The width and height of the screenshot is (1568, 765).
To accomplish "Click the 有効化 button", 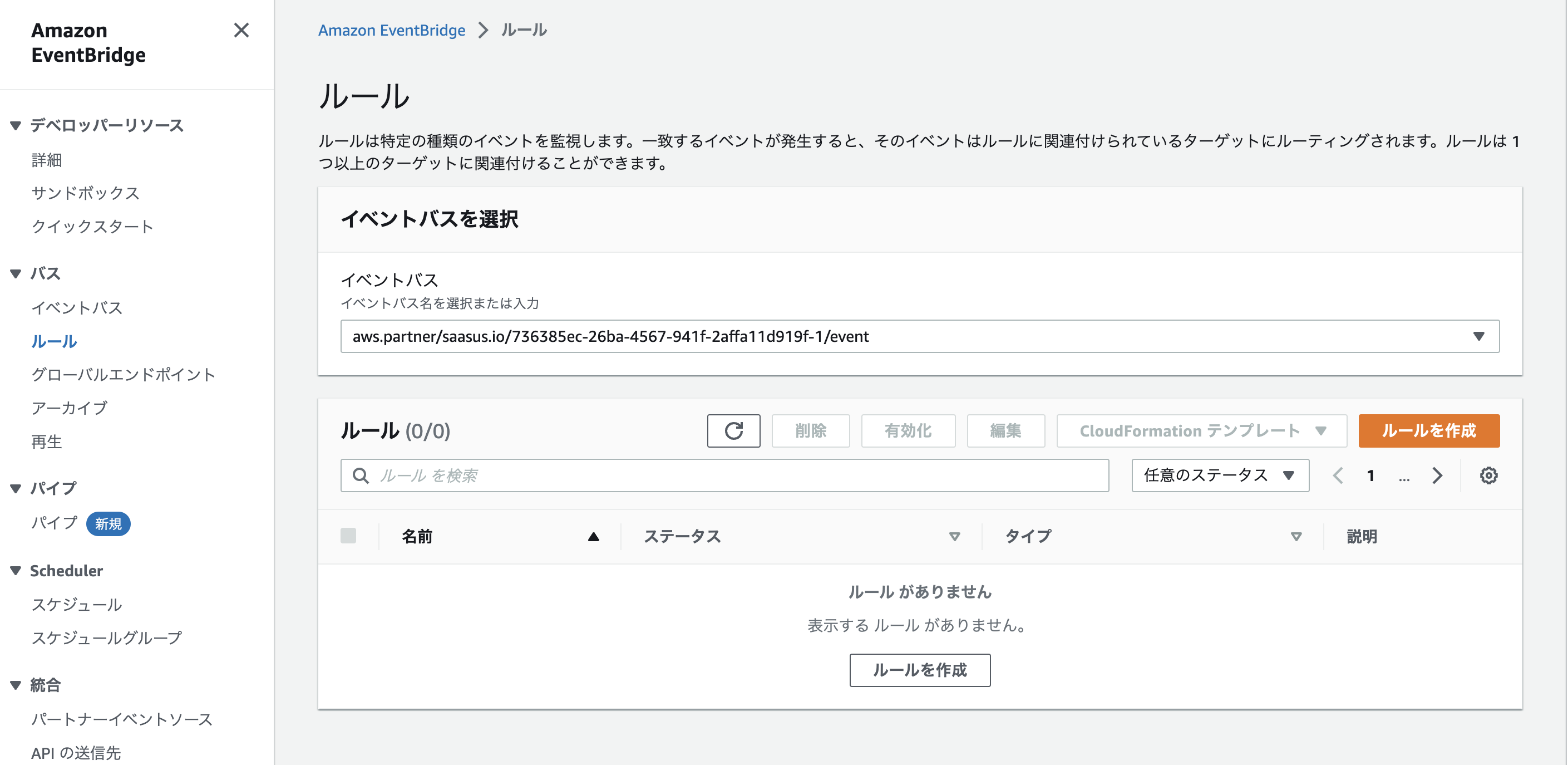I will point(908,430).
